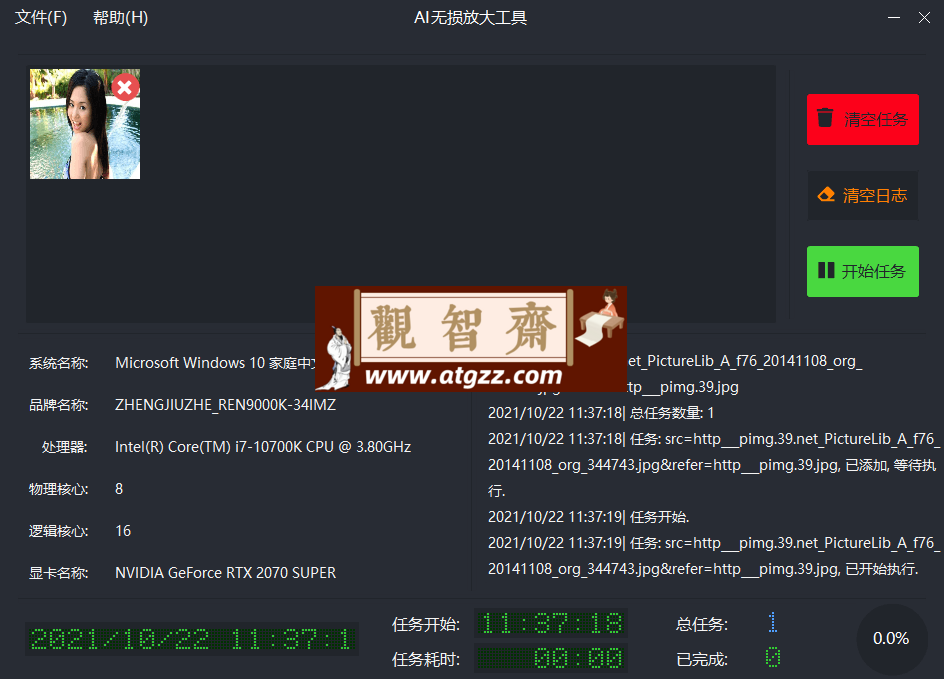The image size is (944, 679).
Task: Click the 任务开始 label
Action: (x=426, y=624)
